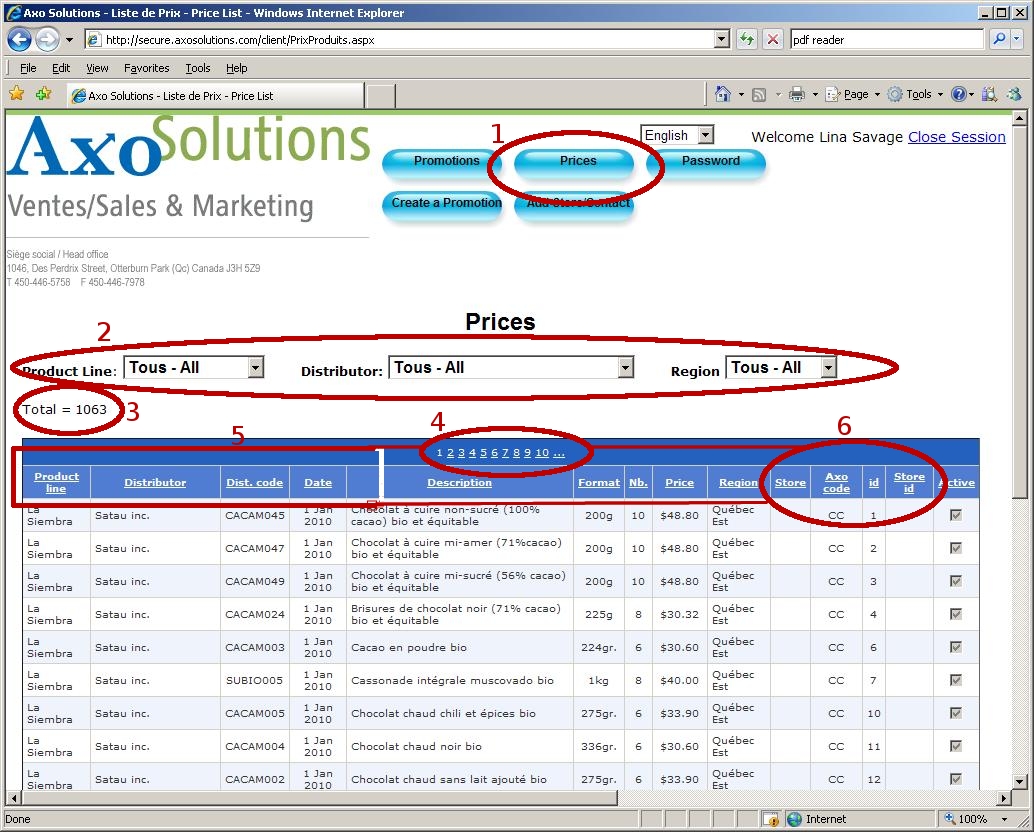Open Favorites Center star icon

(16, 94)
